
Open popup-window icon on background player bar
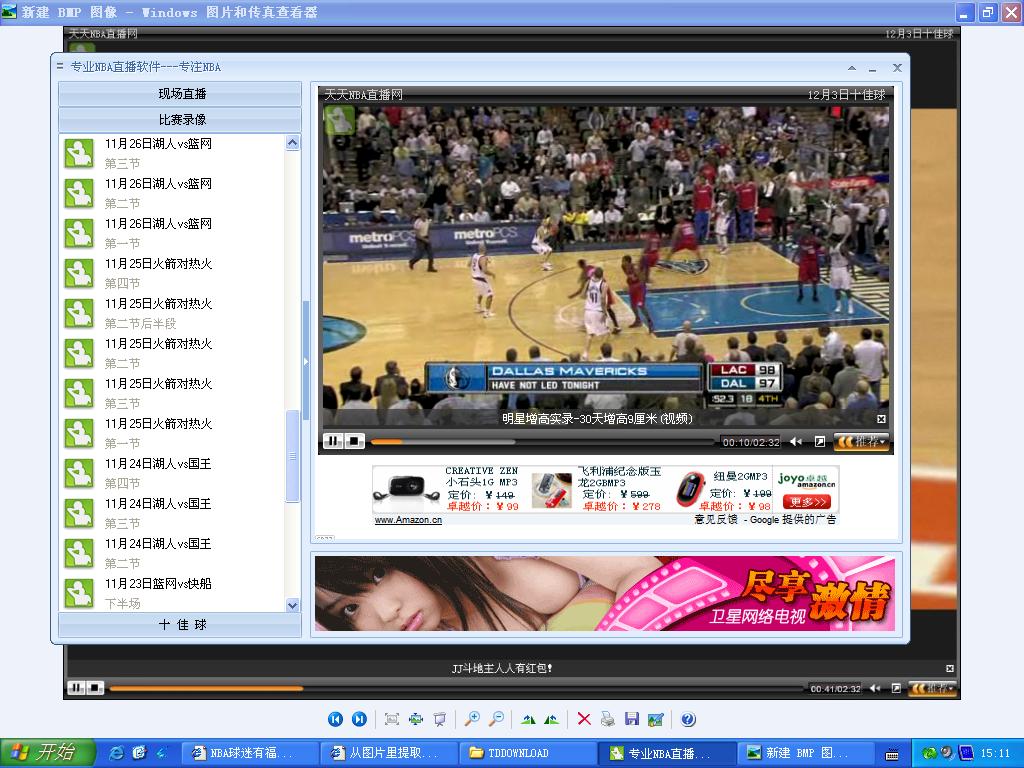[897, 688]
